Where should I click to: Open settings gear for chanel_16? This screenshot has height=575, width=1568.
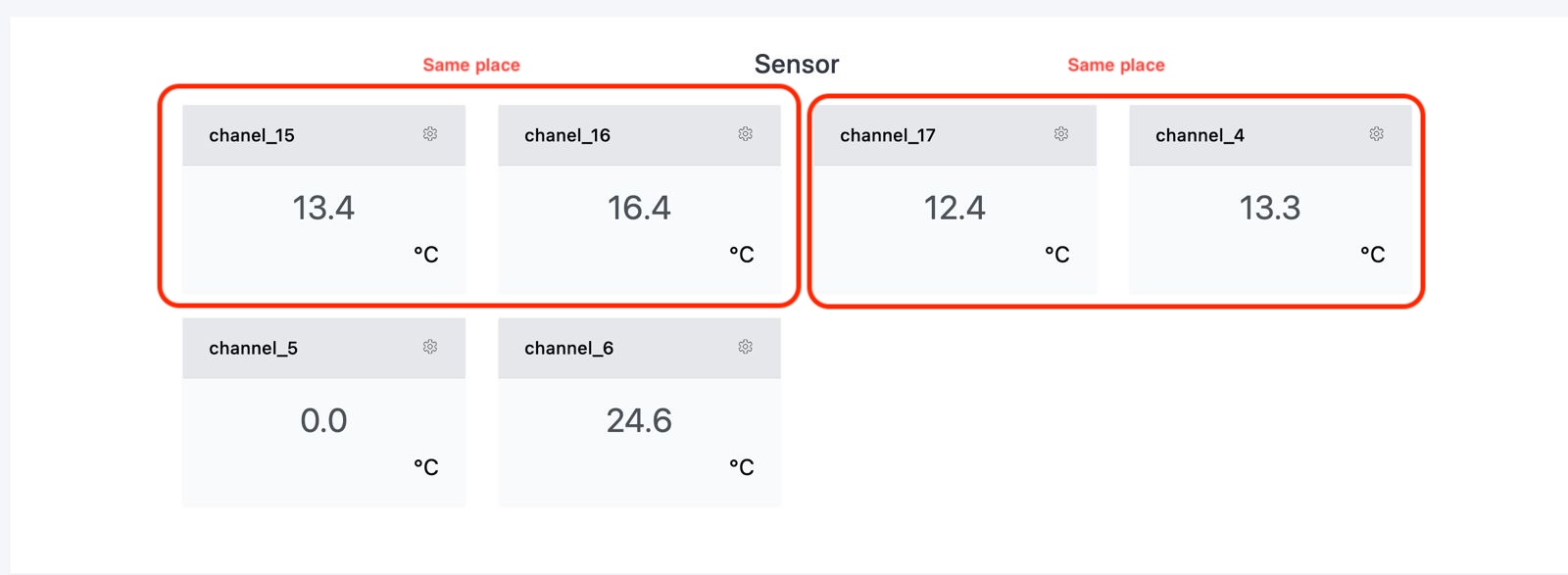point(746,134)
